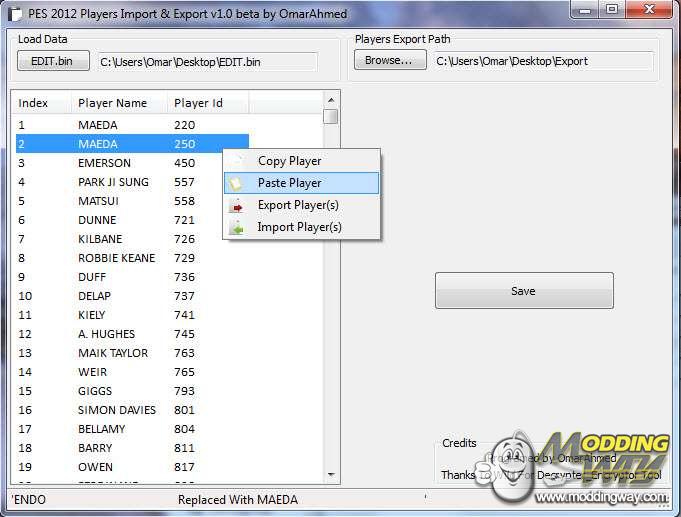Click the Export Player(s) red arrow icon
The image size is (681, 517).
click(x=236, y=206)
